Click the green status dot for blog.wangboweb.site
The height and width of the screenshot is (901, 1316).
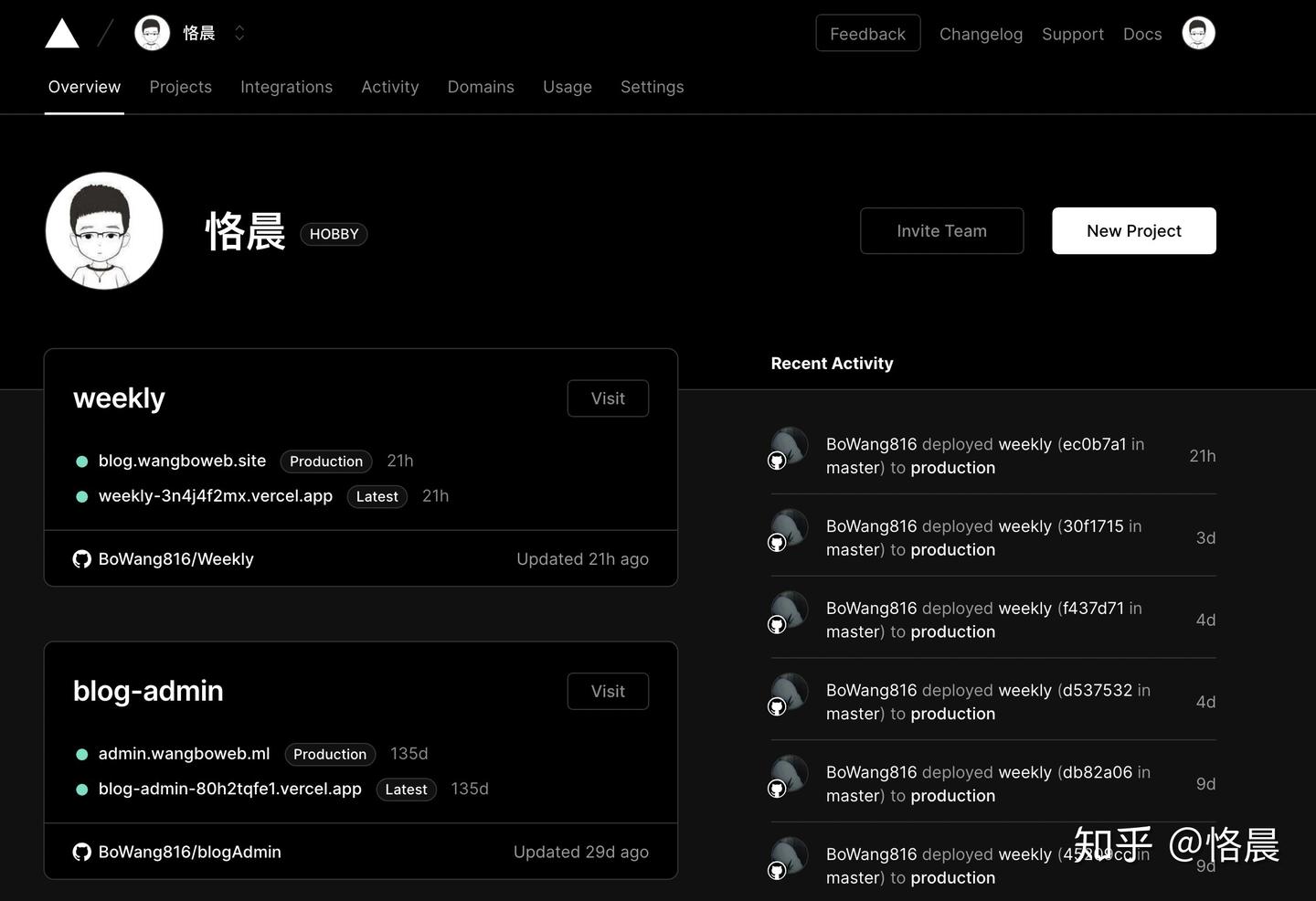pos(81,461)
